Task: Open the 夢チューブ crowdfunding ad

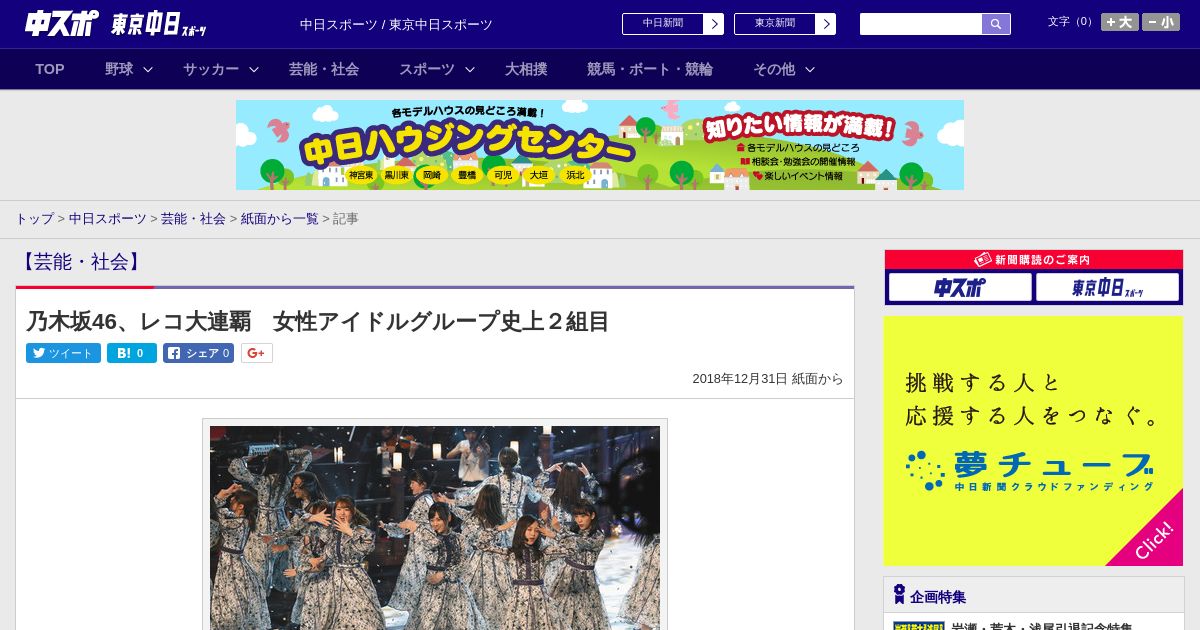Action: (1033, 441)
